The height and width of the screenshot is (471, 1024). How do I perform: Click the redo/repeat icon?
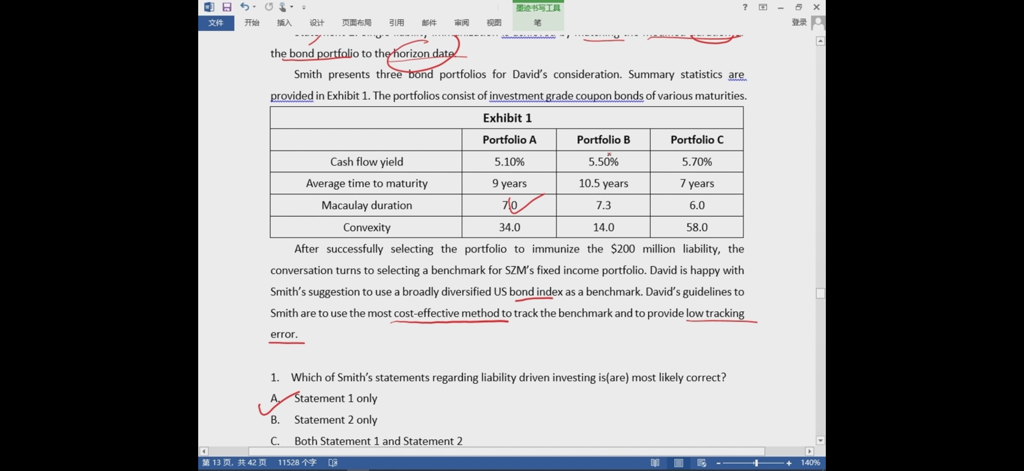click(x=269, y=7)
